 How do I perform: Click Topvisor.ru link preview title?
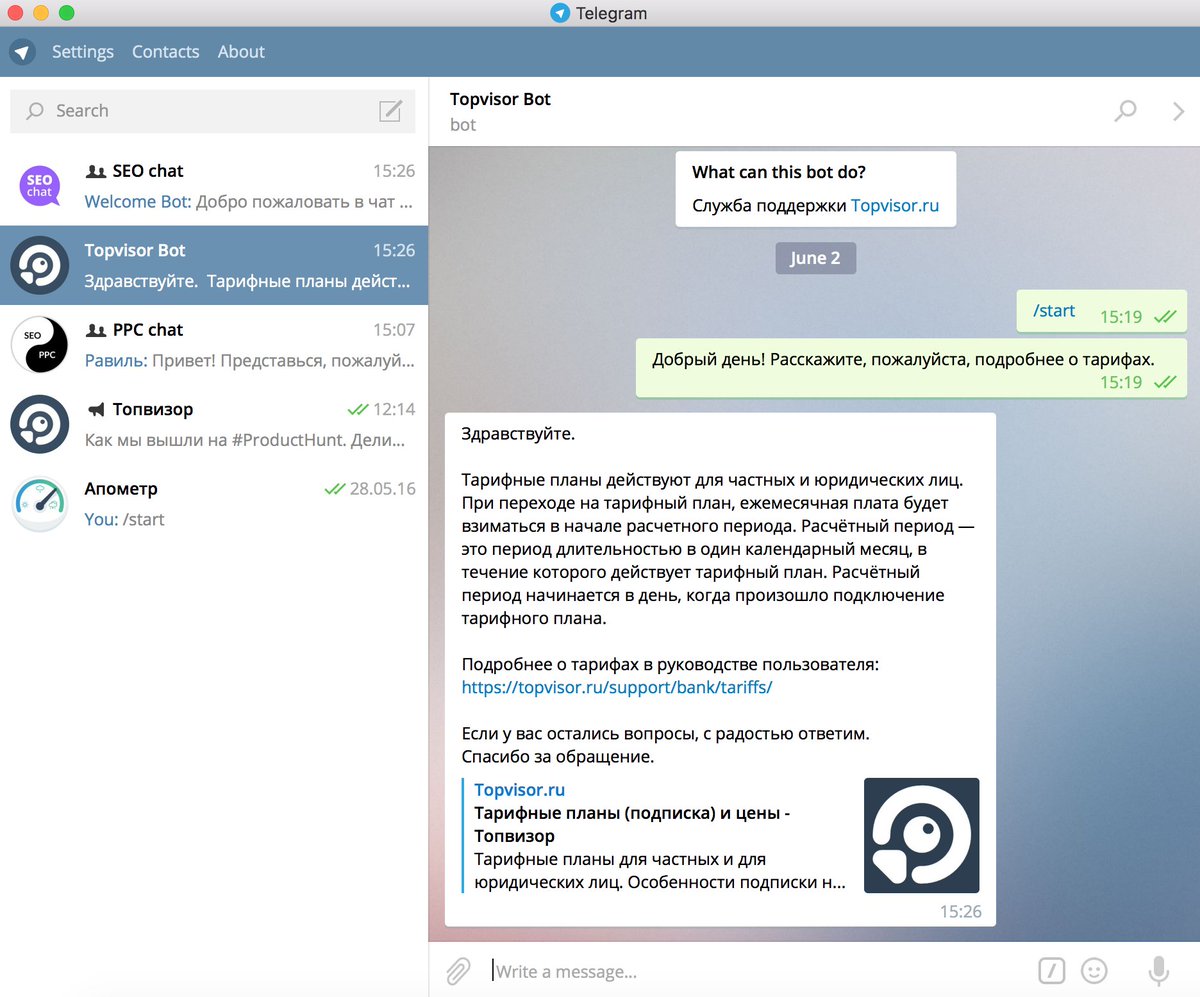coord(520,790)
